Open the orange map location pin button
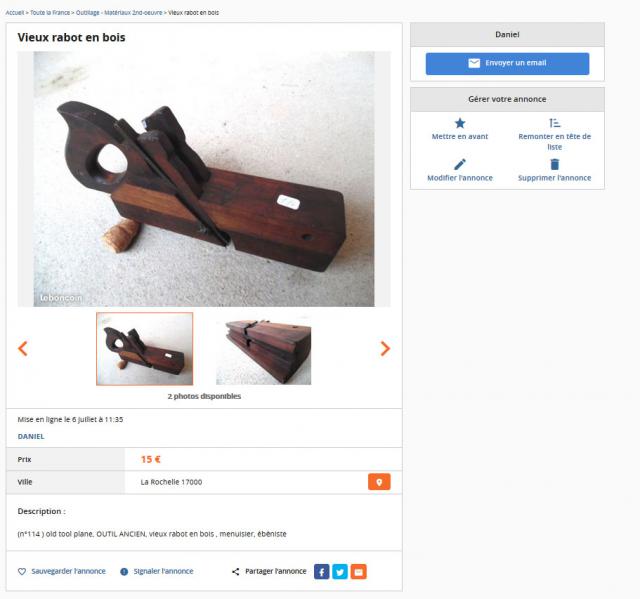The height and width of the screenshot is (599, 640). pyautogui.click(x=379, y=482)
